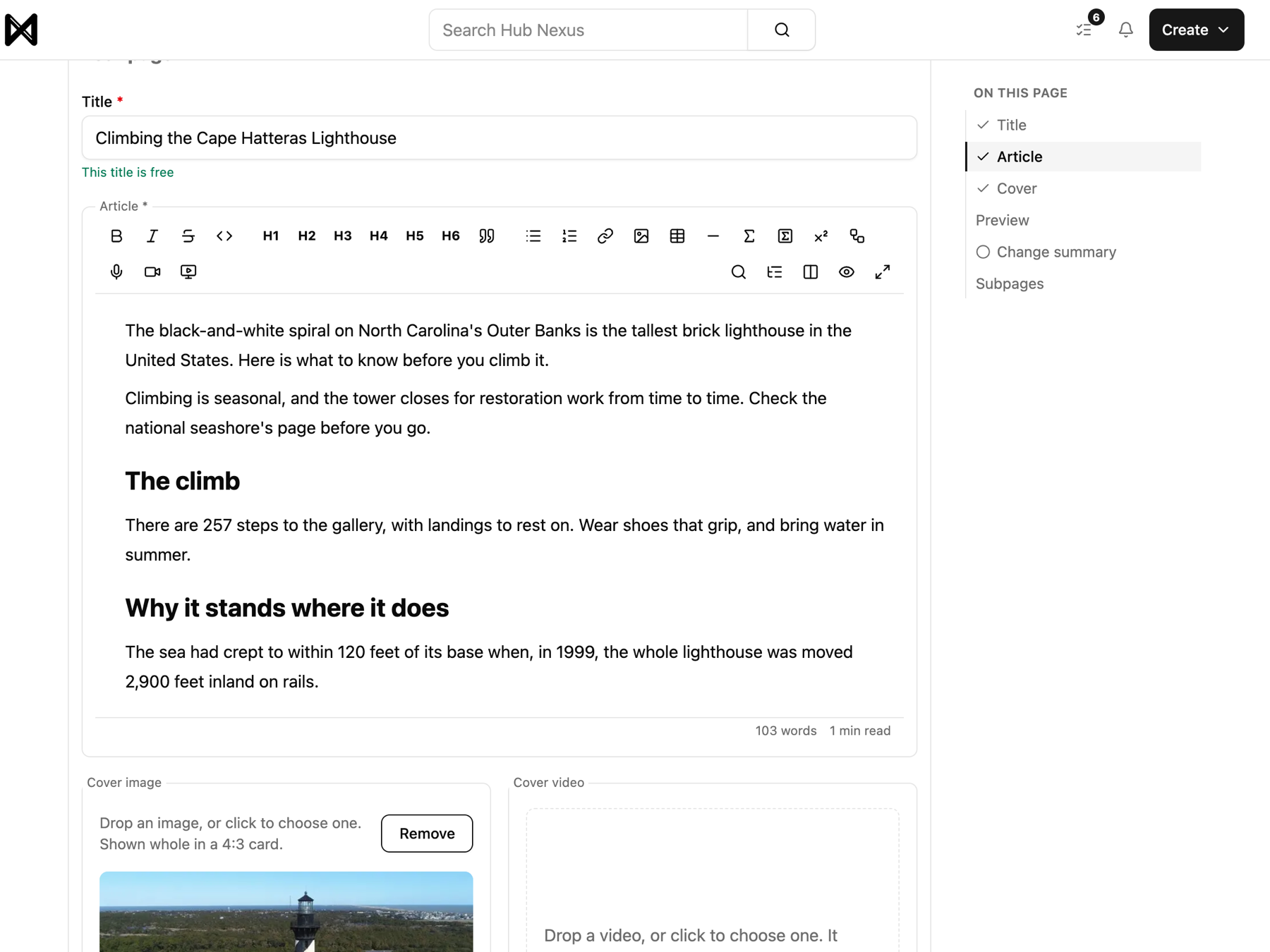1270x952 pixels.
Task: Remove the cover image
Action: click(427, 834)
